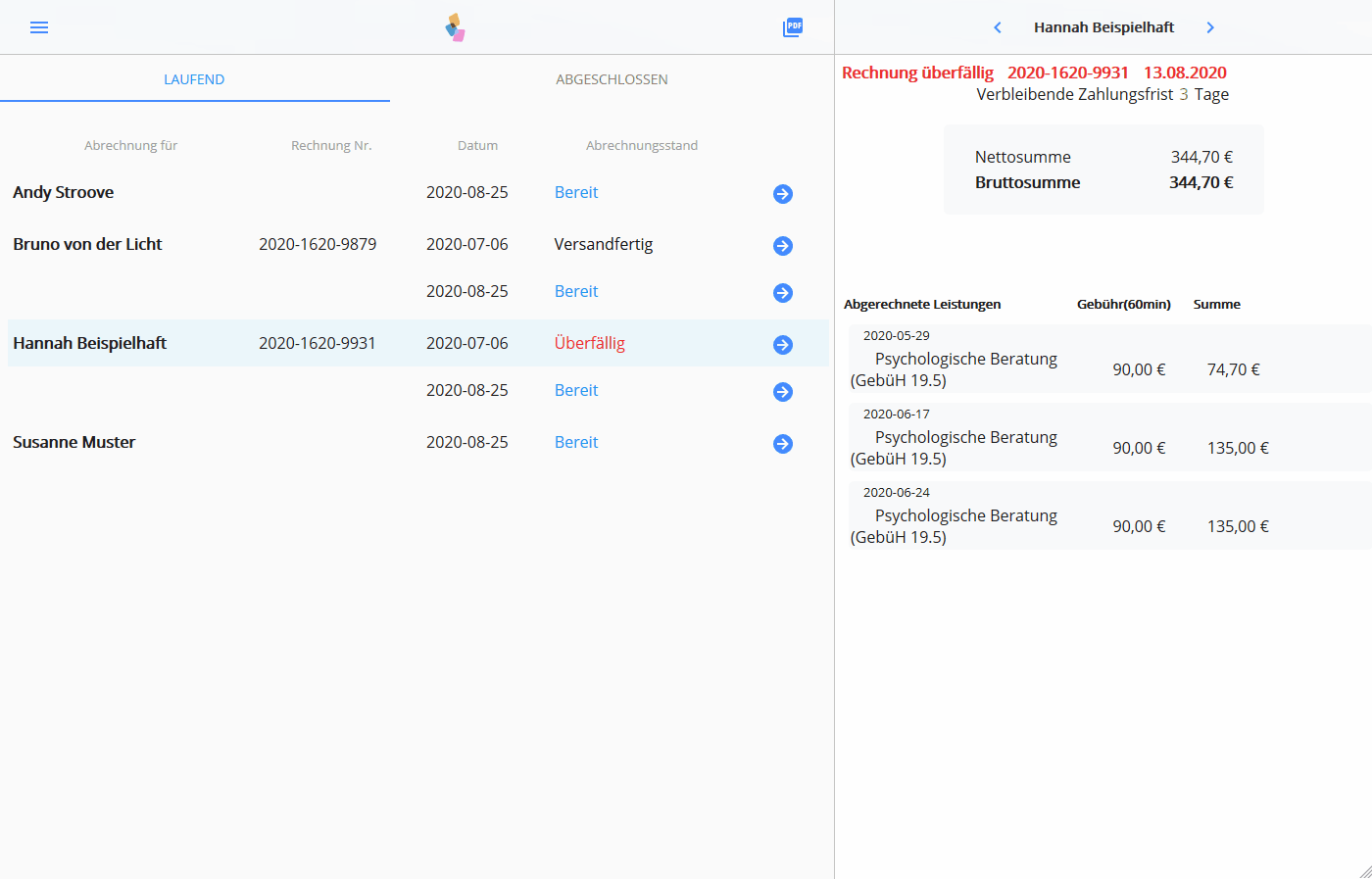Go to next client with right chevron
The width and height of the screenshot is (1372, 879).
tap(1210, 27)
